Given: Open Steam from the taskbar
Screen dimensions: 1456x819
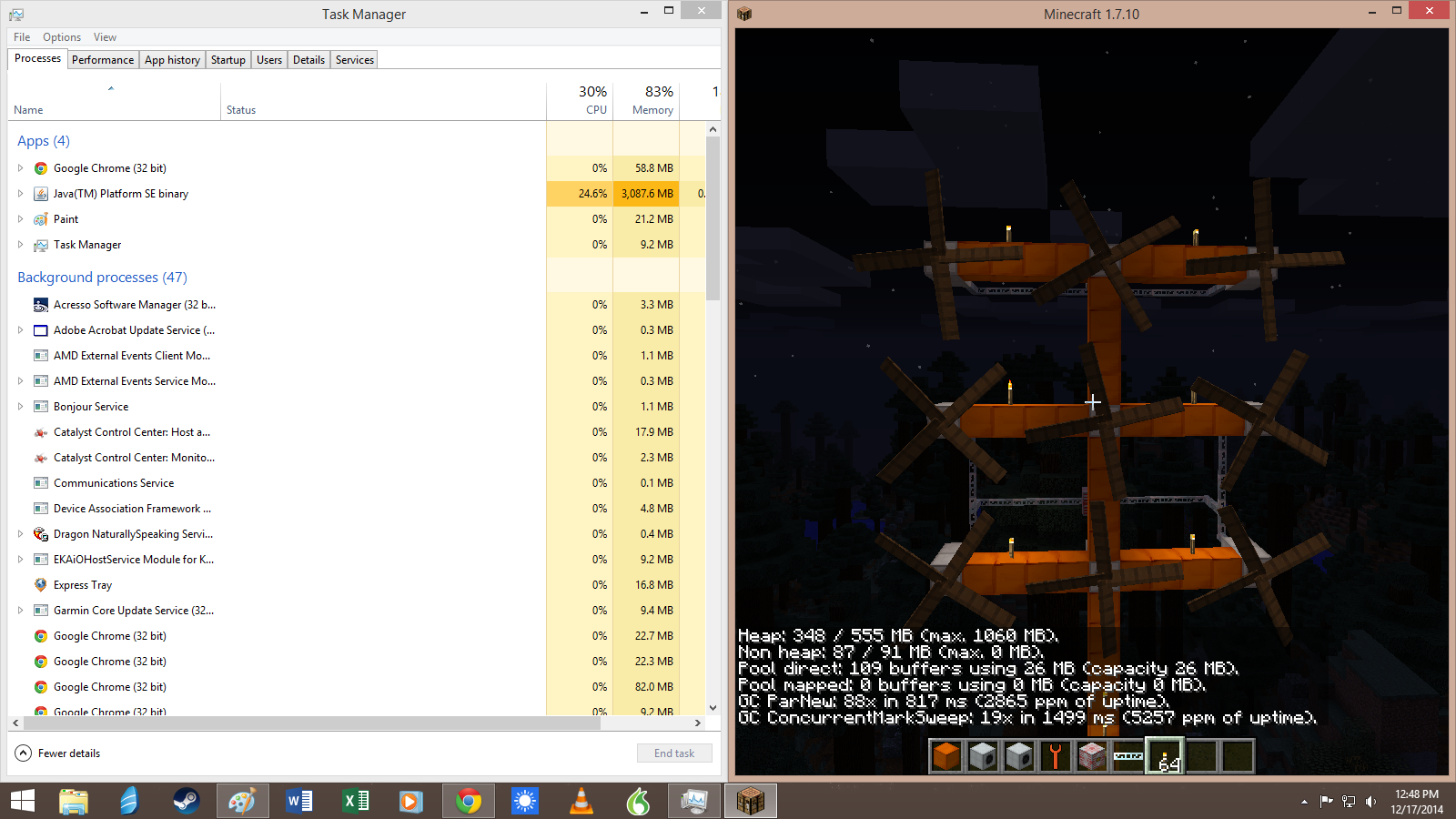Looking at the screenshot, I should click(186, 801).
